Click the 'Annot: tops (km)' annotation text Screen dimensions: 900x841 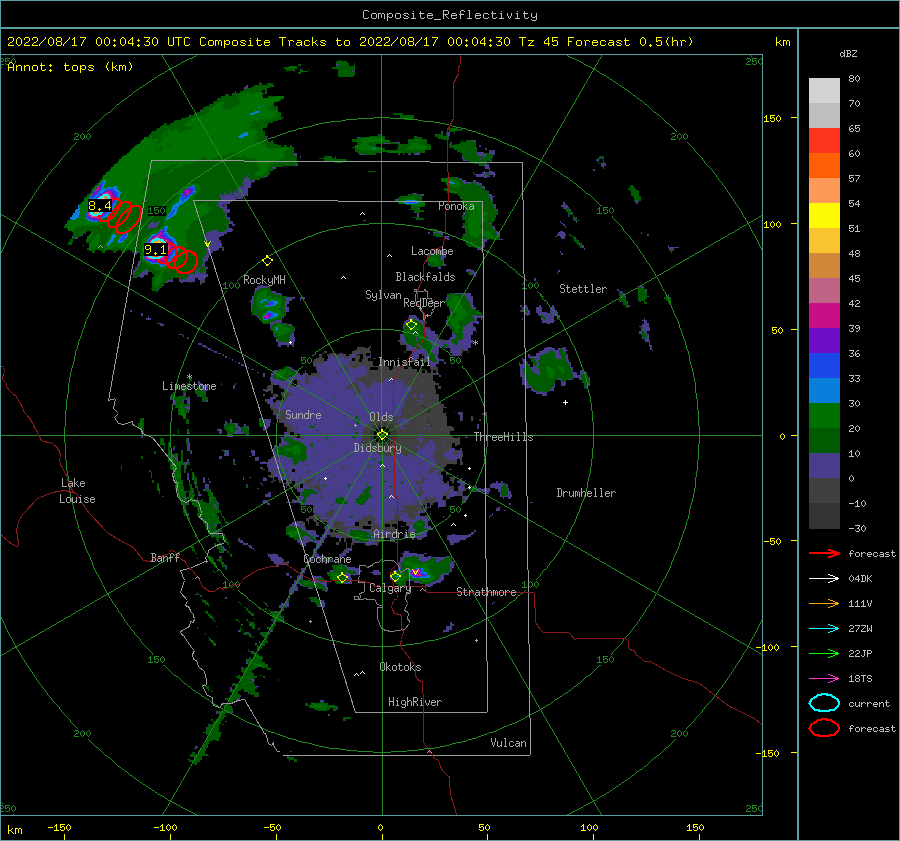click(x=70, y=67)
